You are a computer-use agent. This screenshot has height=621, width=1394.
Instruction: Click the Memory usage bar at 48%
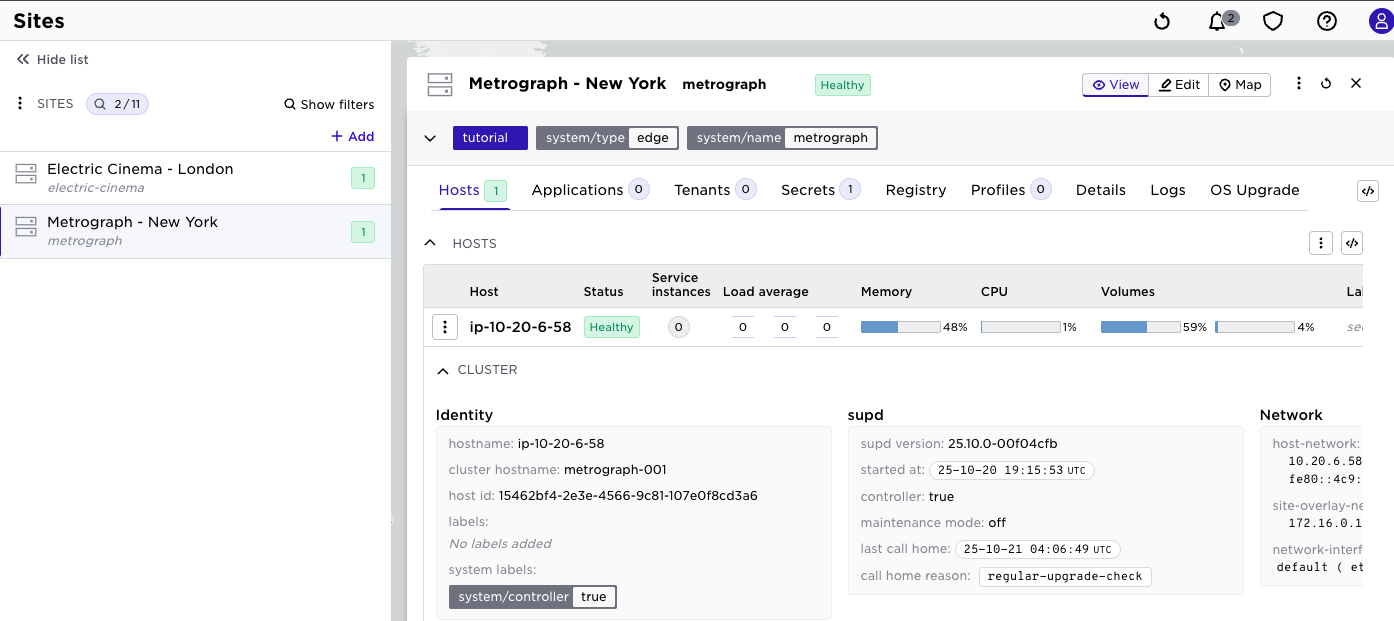point(900,327)
